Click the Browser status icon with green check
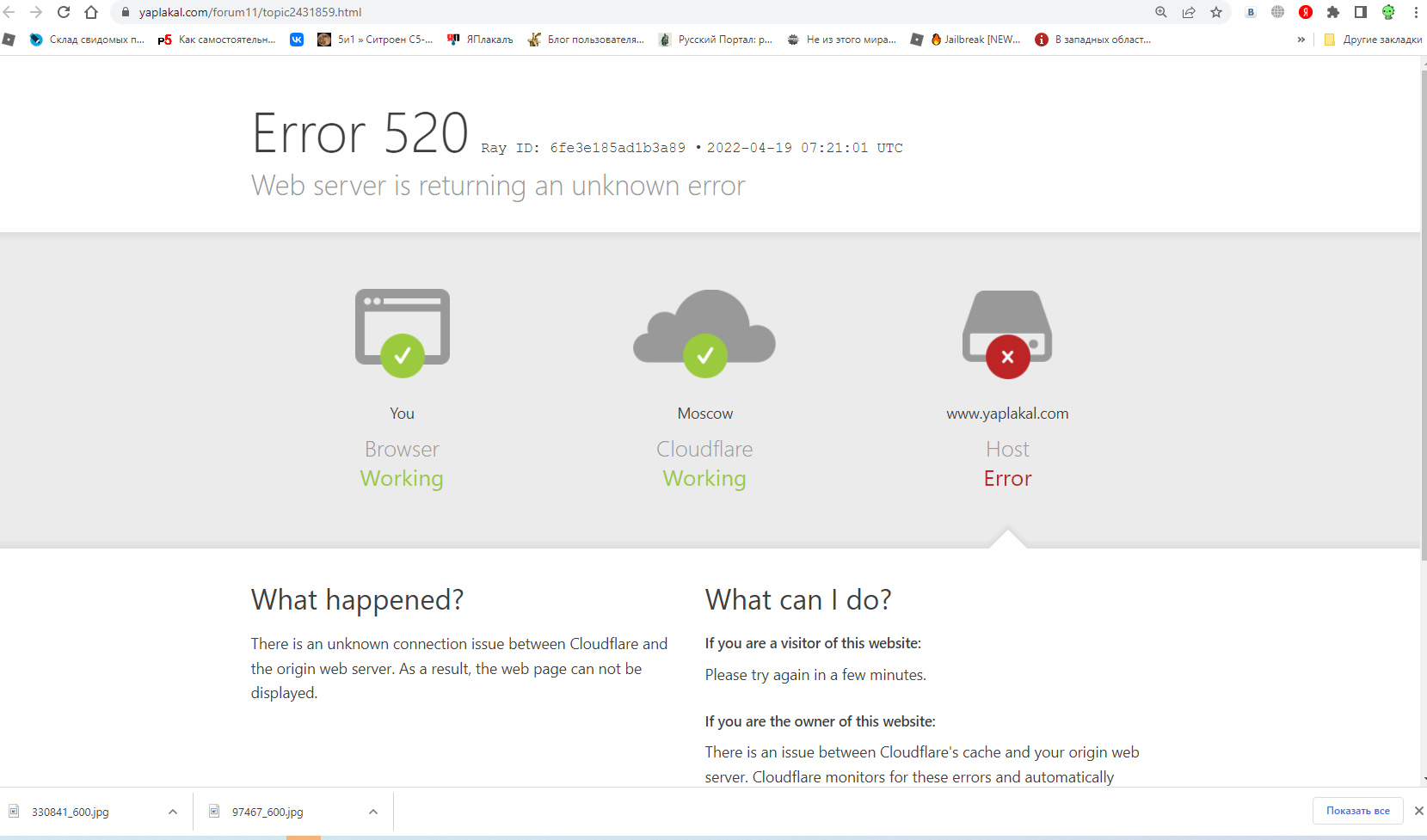Screen dimensions: 1427x840 click(403, 333)
